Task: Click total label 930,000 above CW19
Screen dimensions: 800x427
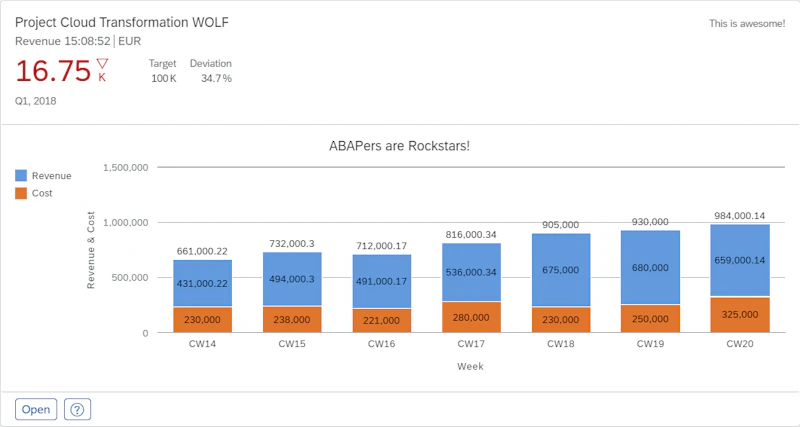Action: 651,222
